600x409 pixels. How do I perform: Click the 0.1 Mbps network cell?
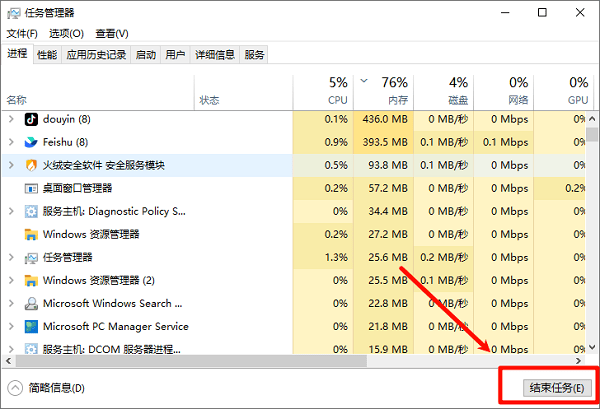click(504, 142)
